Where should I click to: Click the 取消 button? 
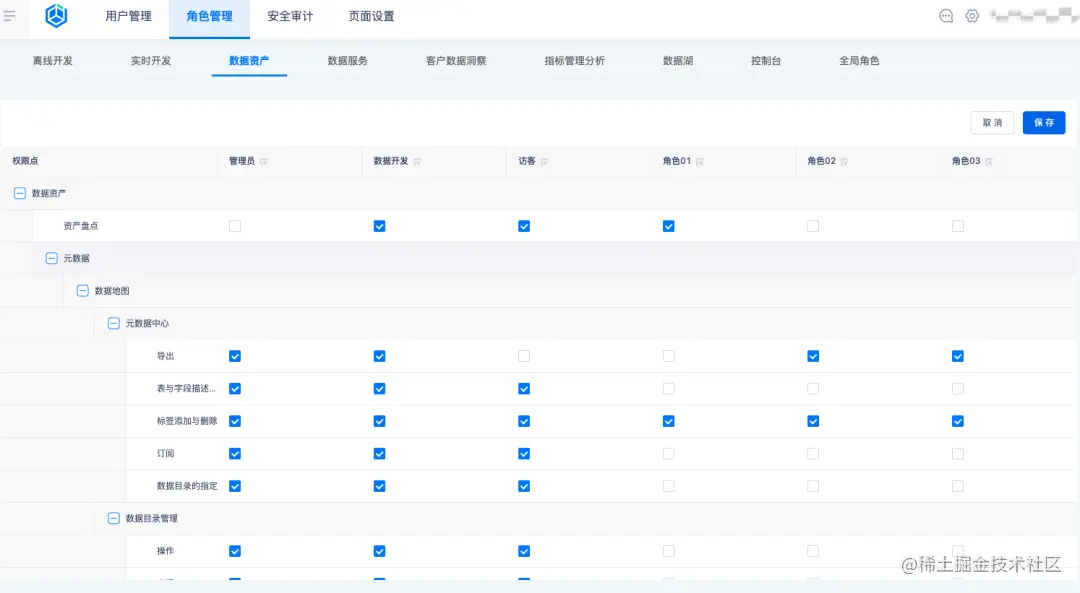point(992,122)
